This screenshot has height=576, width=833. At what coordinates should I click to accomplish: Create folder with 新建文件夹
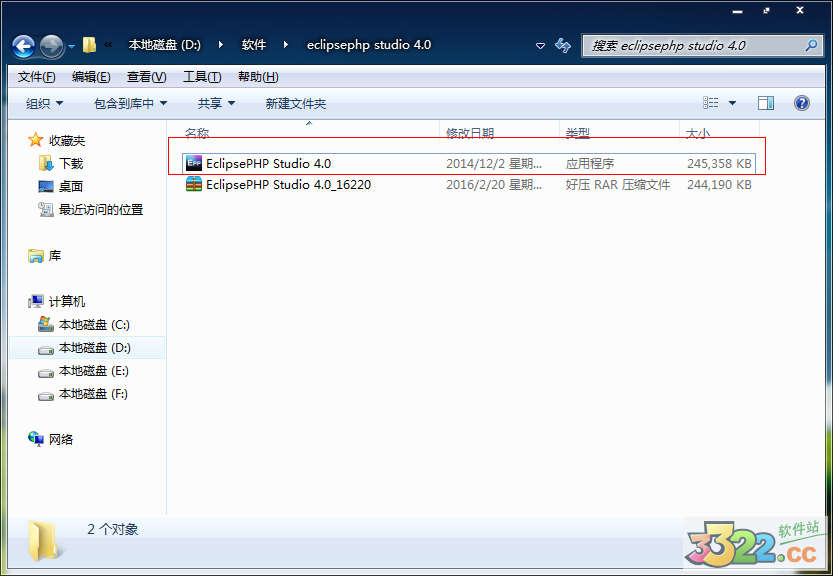click(x=295, y=104)
